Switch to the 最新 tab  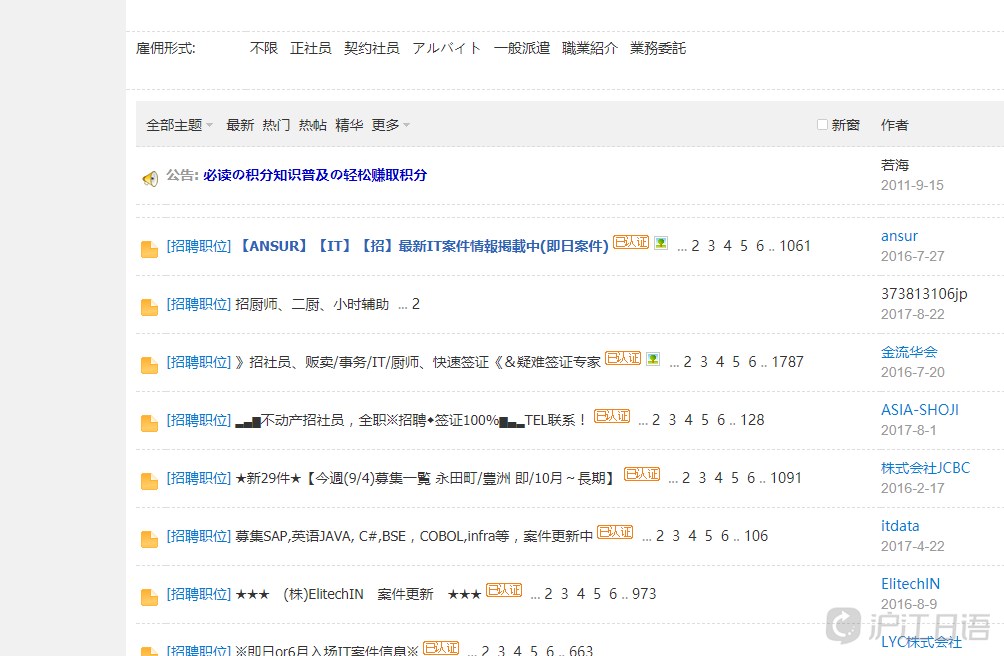240,125
